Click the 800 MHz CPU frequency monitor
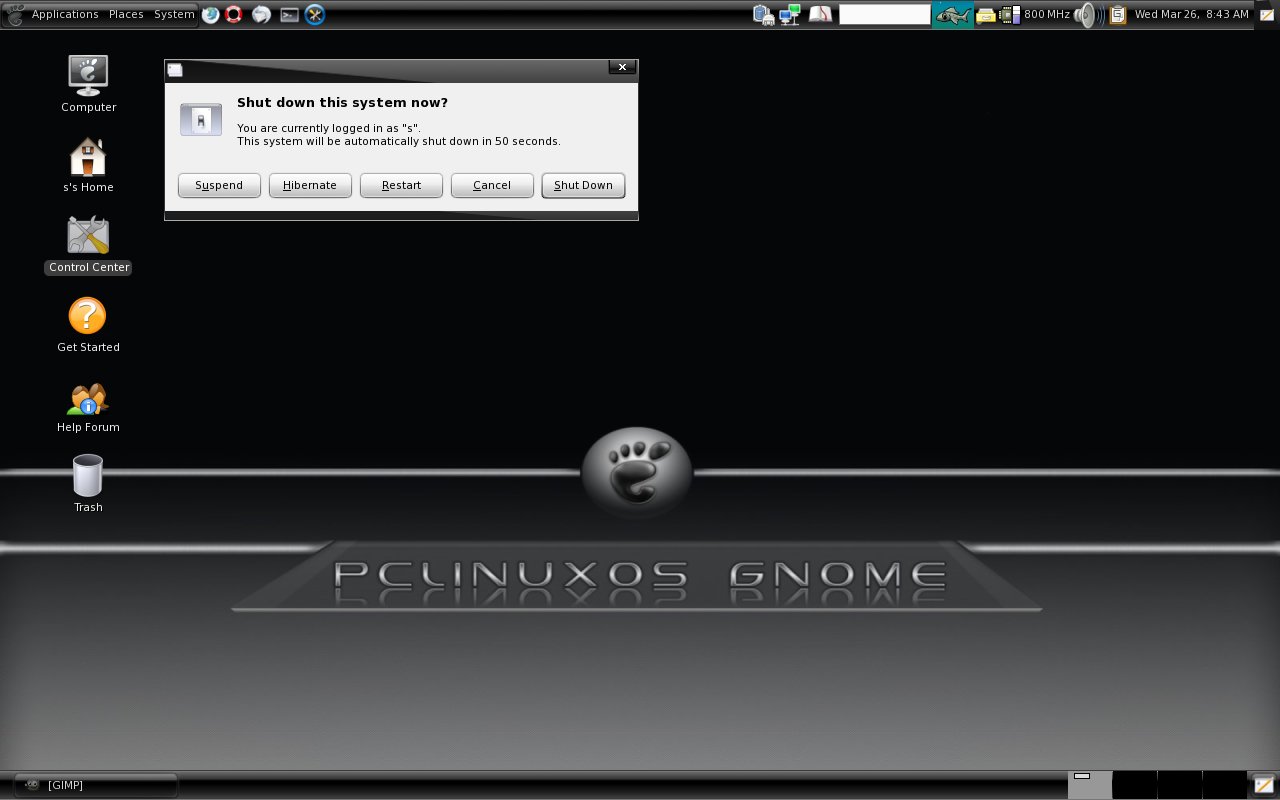1280x800 pixels. coord(1035,14)
